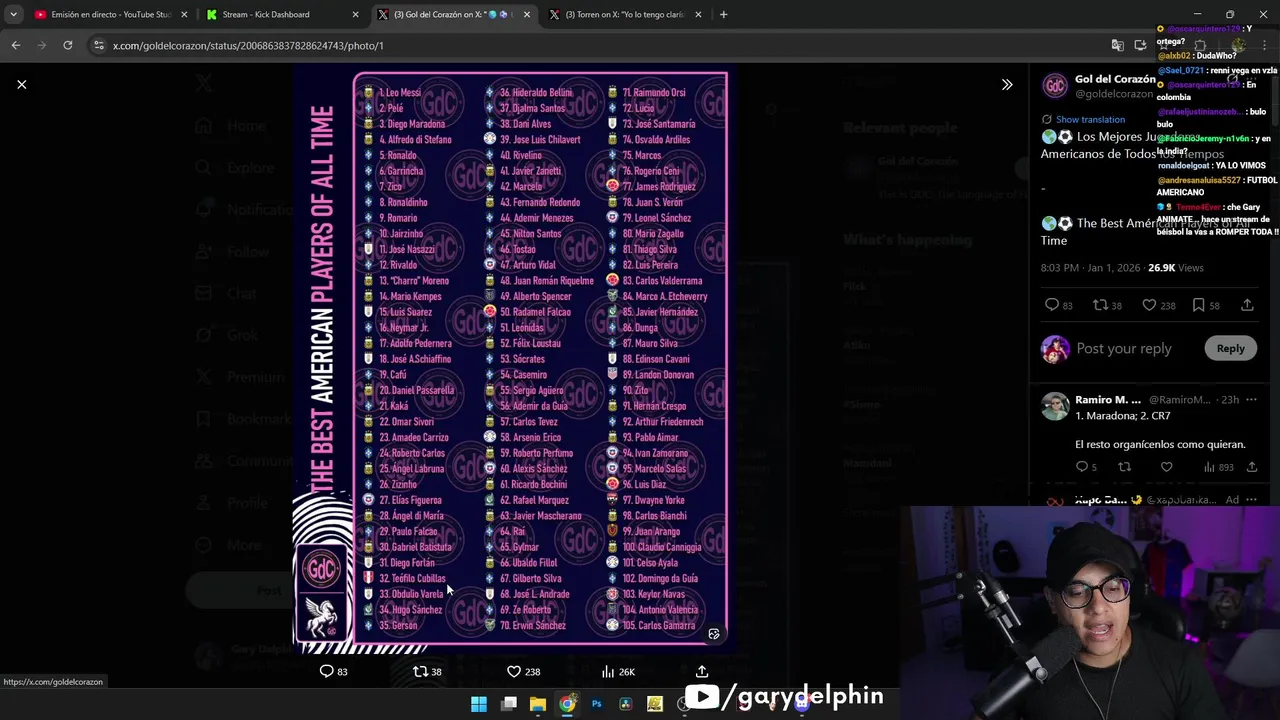
Task: Open File Explorer from taskbar
Action: (x=538, y=704)
